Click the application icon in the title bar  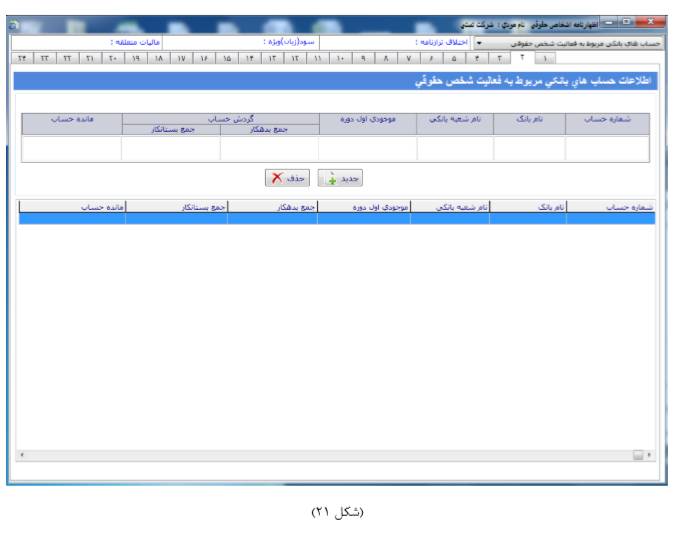tap(13, 24)
